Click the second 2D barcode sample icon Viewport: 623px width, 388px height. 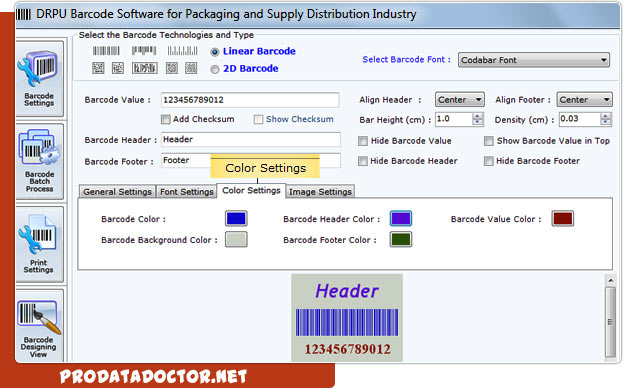click(x=118, y=68)
